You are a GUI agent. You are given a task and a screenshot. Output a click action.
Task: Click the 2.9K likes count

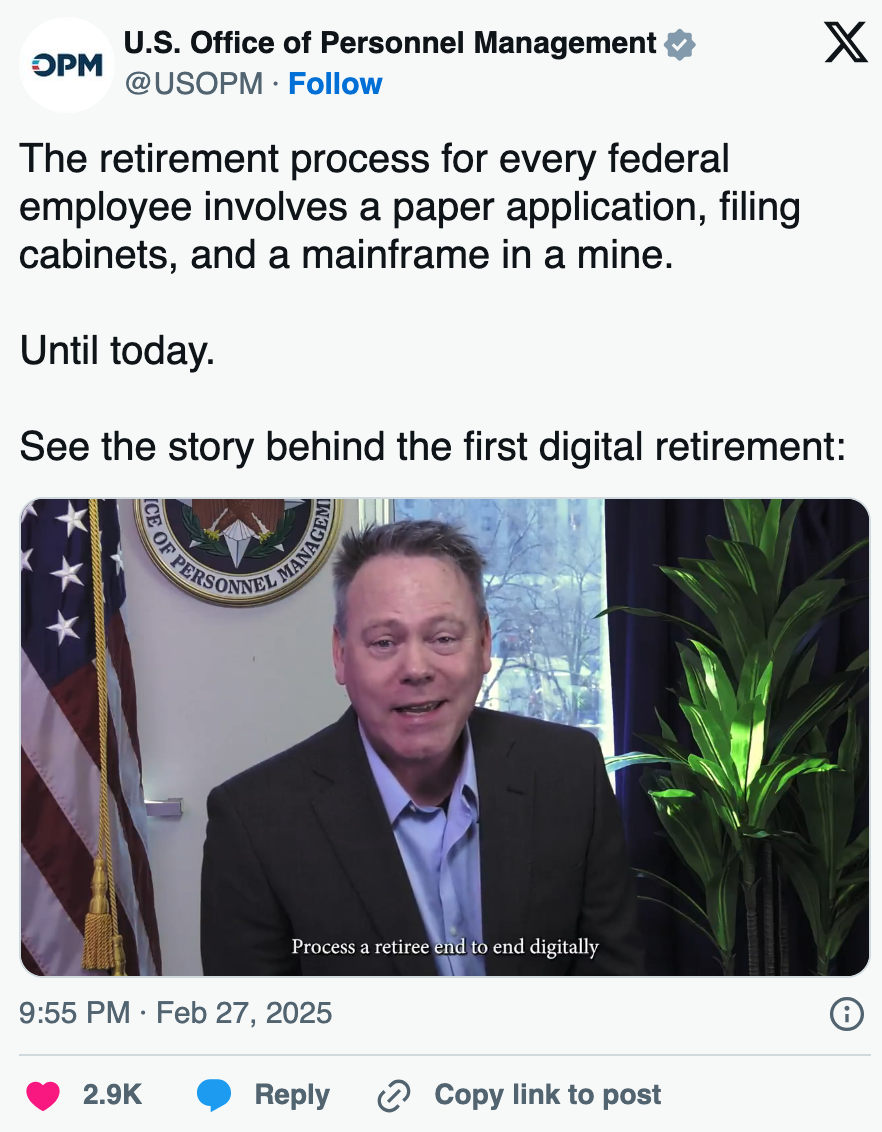pyautogui.click(x=112, y=1094)
